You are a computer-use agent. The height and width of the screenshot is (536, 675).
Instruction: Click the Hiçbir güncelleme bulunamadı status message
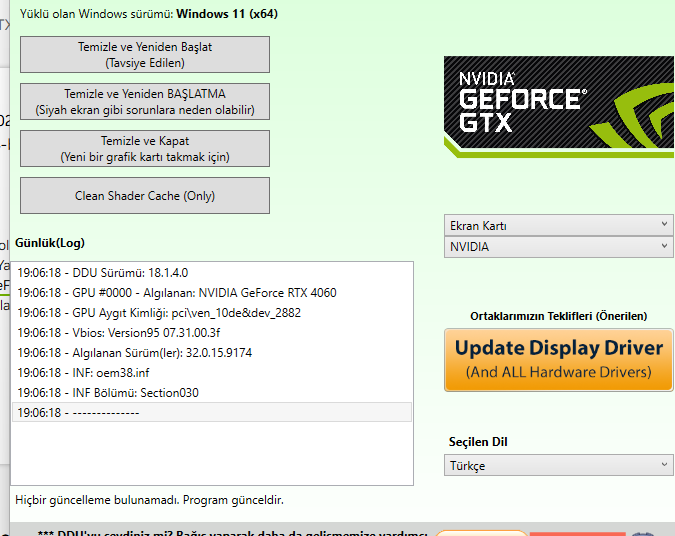(x=149, y=500)
